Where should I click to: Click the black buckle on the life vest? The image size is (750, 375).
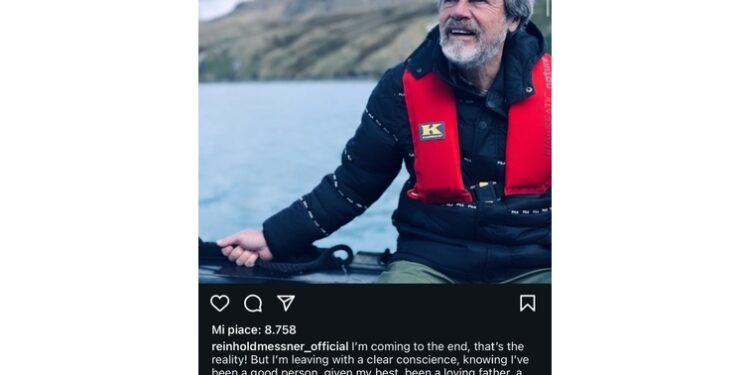(x=486, y=192)
